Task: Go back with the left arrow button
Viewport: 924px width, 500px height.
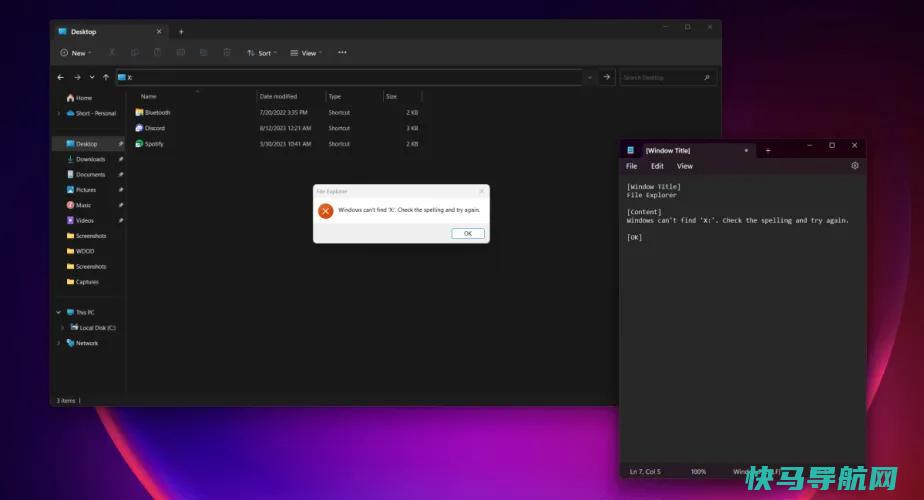Action: [x=60, y=77]
